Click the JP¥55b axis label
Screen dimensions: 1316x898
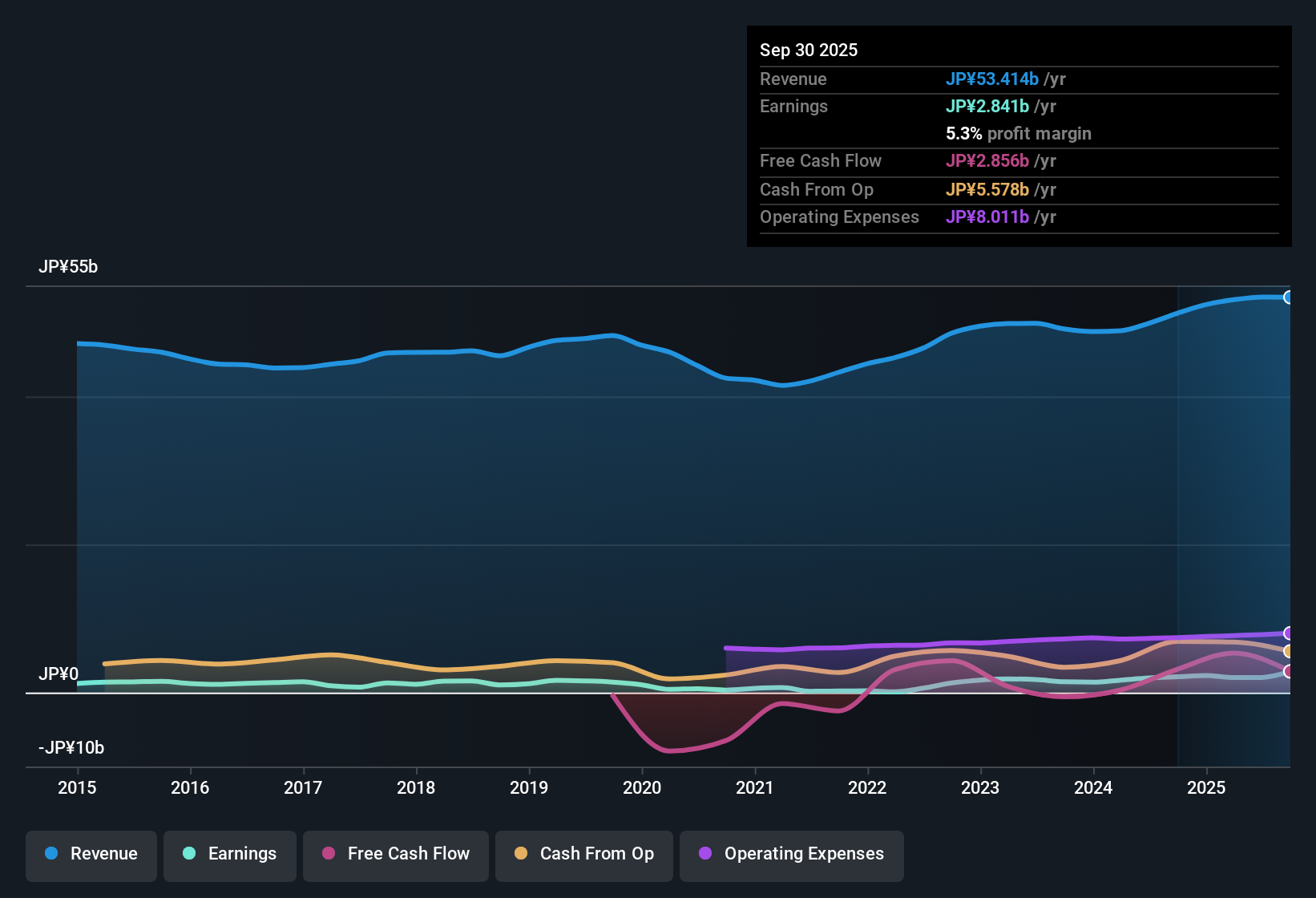pyautogui.click(x=69, y=267)
